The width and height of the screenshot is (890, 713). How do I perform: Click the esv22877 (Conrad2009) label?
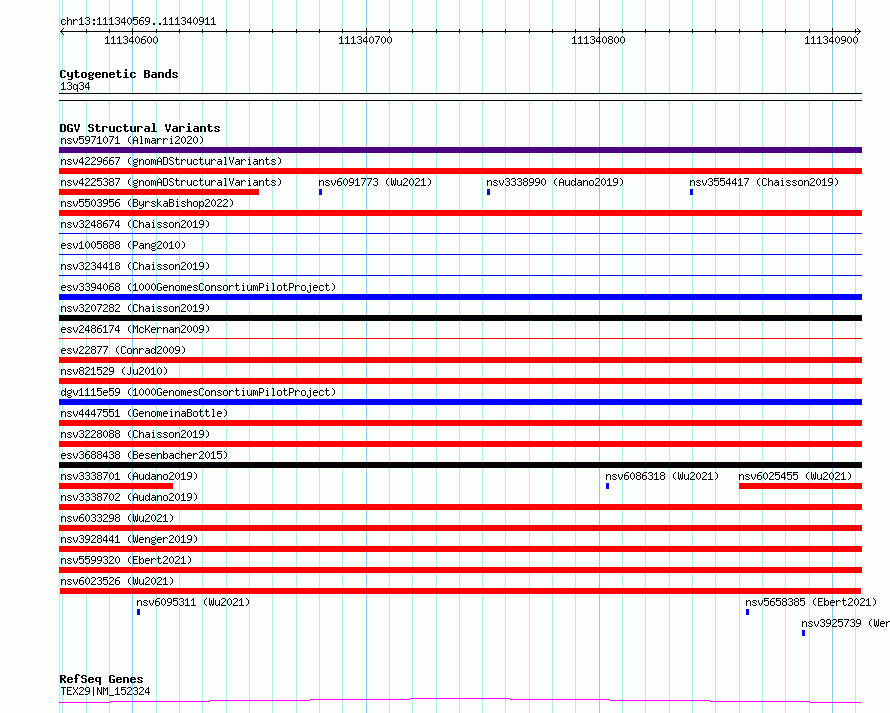pos(123,350)
